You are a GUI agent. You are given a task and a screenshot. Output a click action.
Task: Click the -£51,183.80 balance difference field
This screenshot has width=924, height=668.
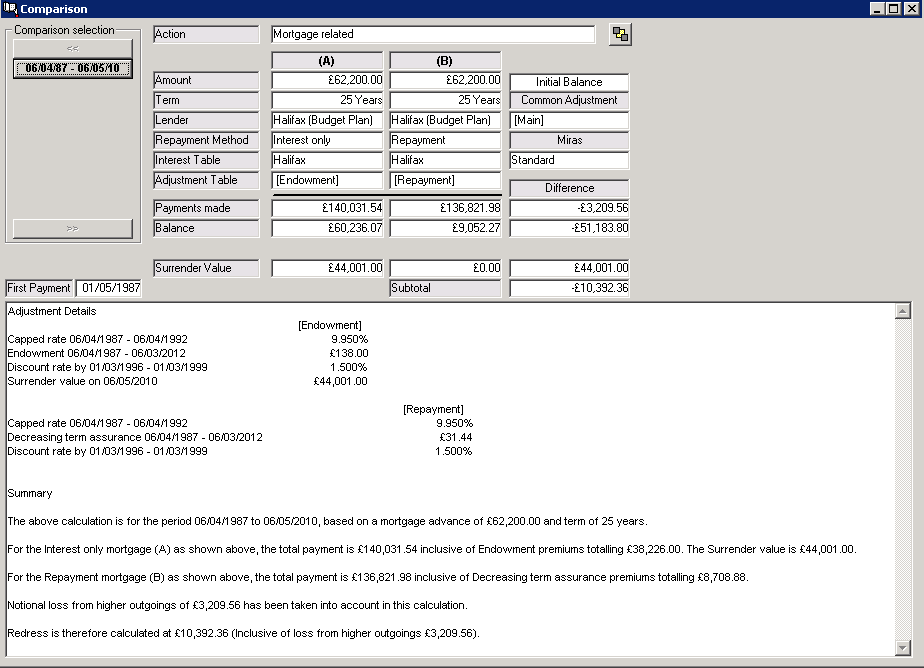click(x=569, y=228)
